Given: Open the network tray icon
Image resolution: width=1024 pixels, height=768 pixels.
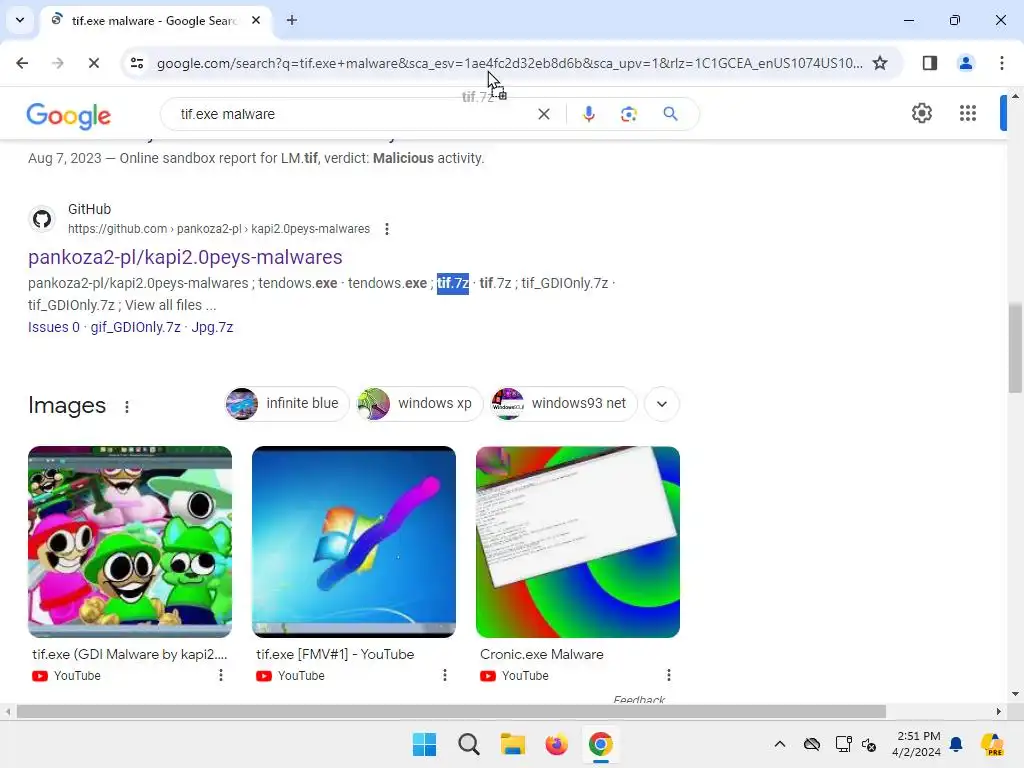Looking at the screenshot, I should coord(843,744).
